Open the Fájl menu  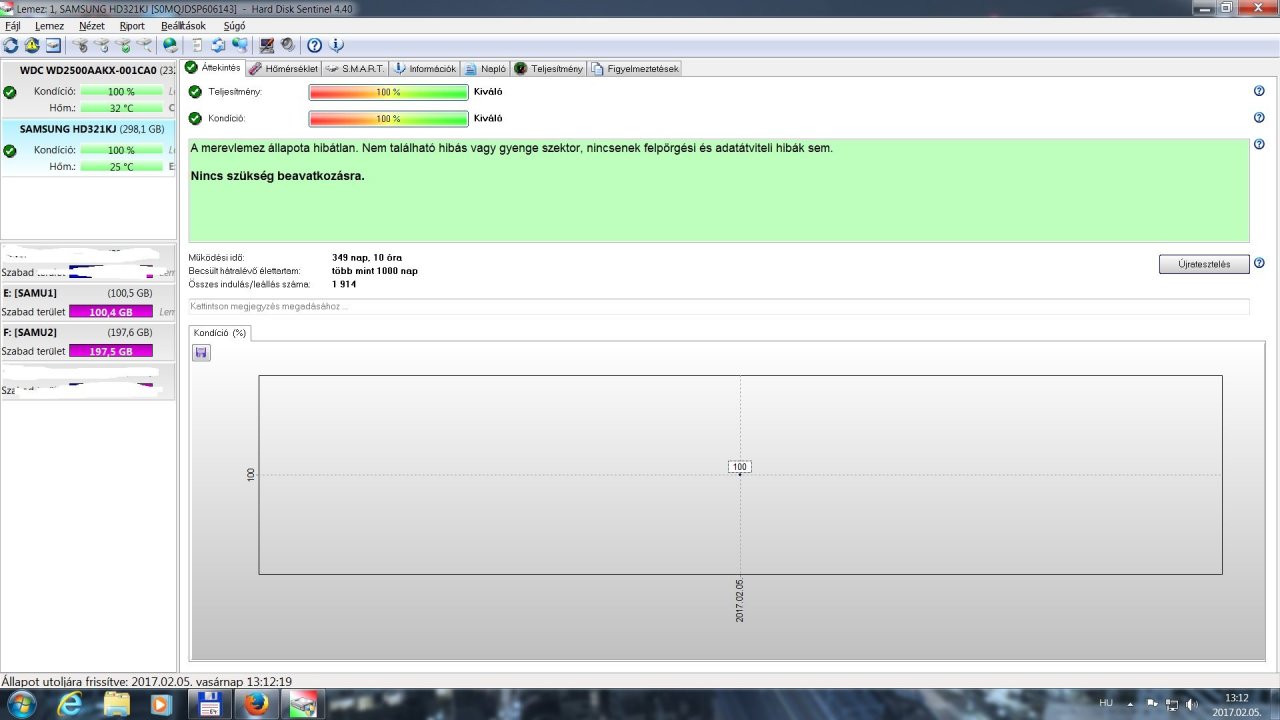pyautogui.click(x=13, y=26)
